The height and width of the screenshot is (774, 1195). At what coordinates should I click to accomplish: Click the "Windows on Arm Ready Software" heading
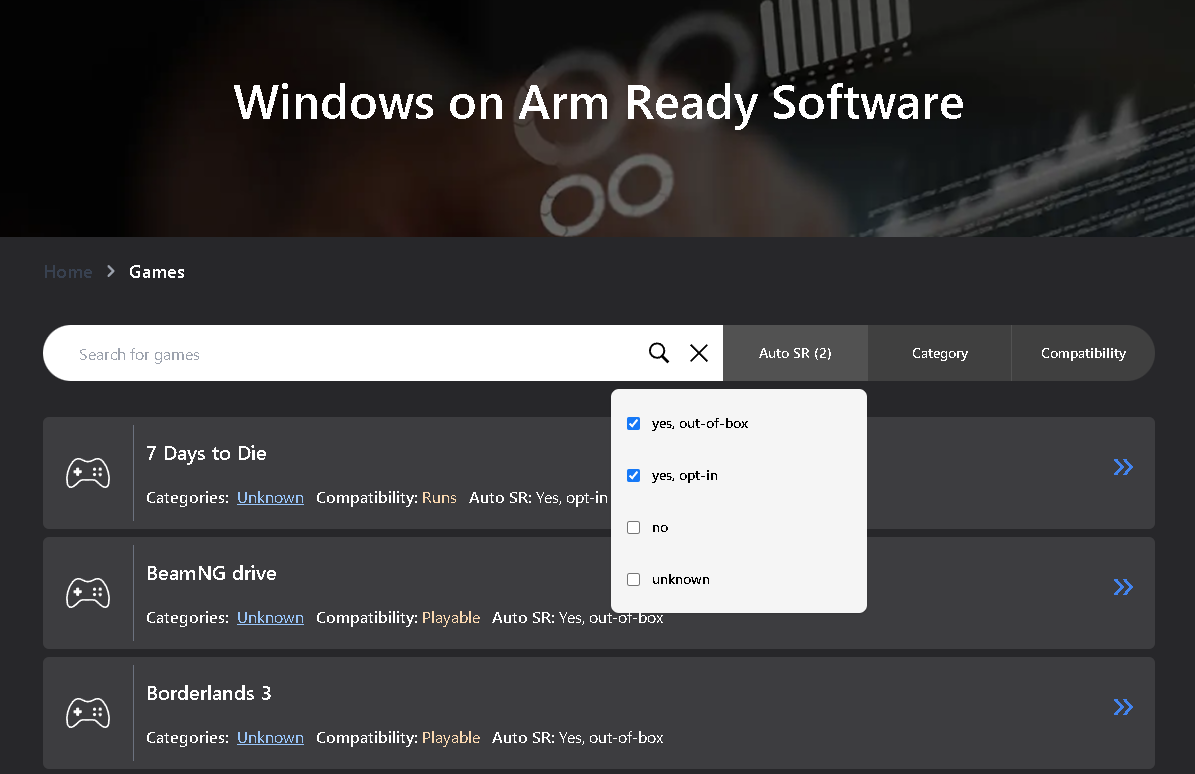(x=598, y=103)
